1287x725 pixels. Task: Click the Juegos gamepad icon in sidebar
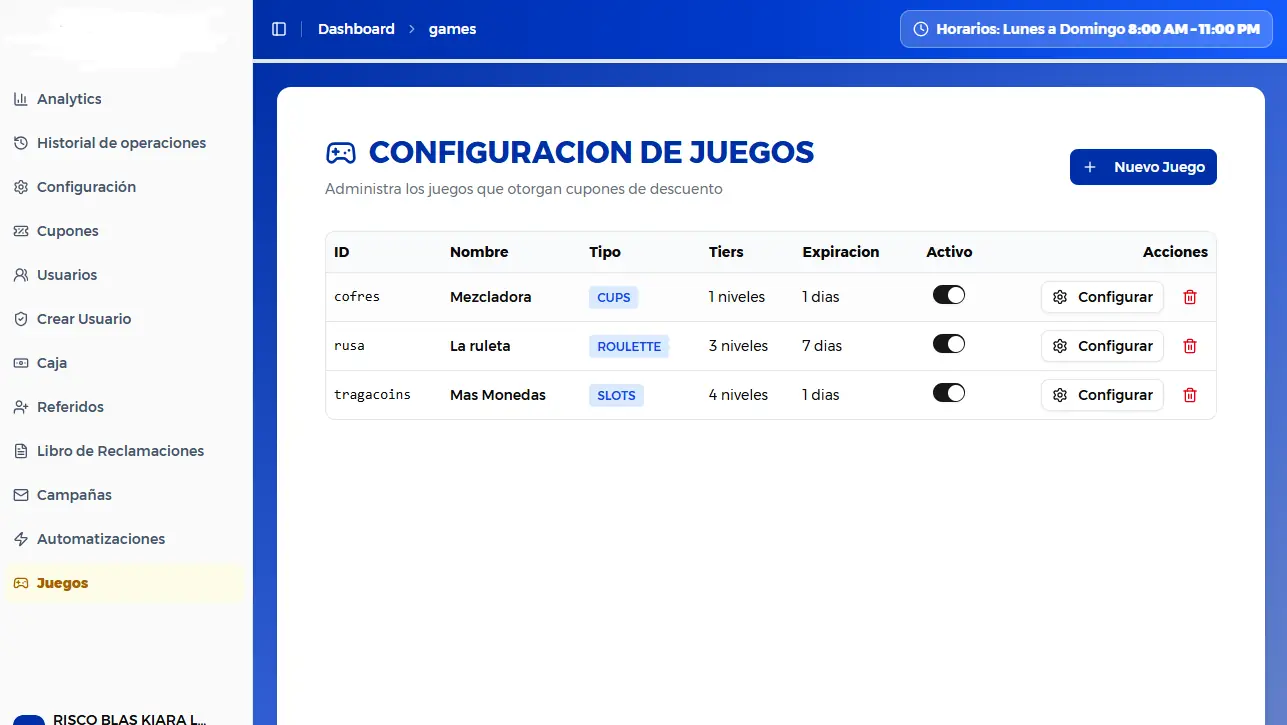pos(20,583)
